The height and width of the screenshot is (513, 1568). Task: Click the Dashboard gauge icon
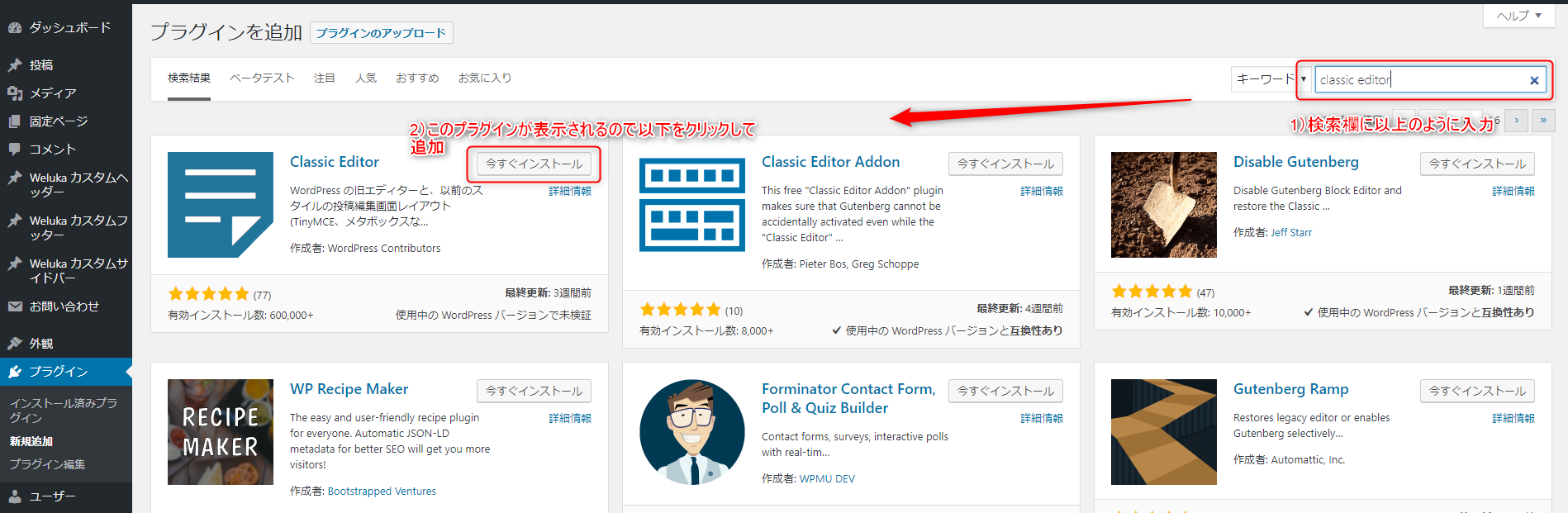(x=15, y=28)
